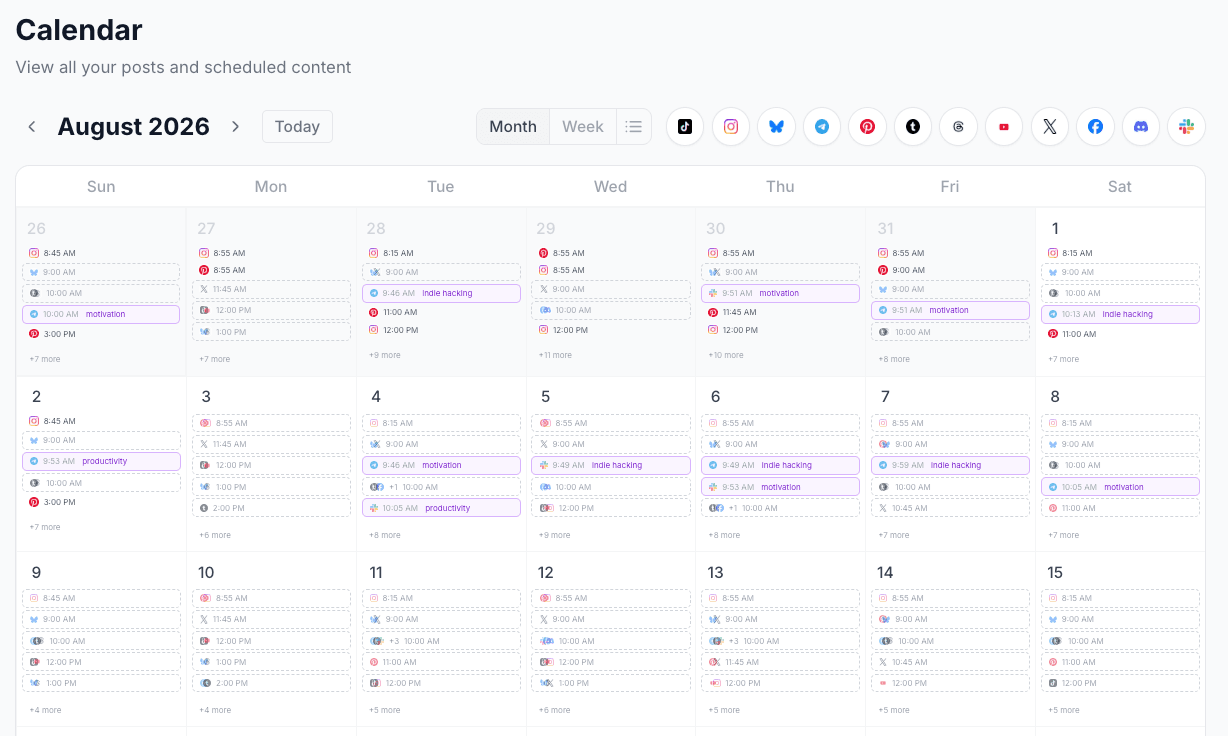Open 10:00 AM motivation post on Sunday 26
Image resolution: width=1228 pixels, height=736 pixels.
pos(101,314)
